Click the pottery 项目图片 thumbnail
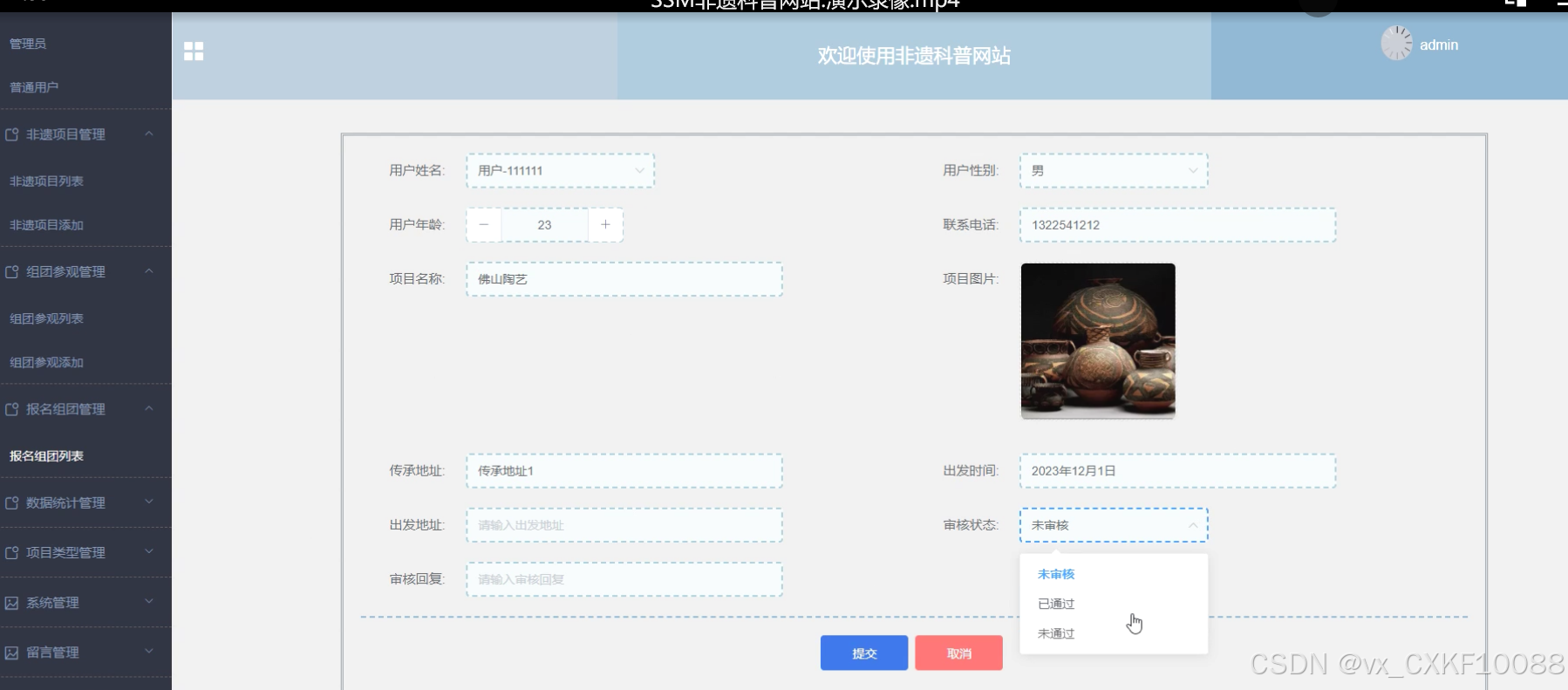Viewport: 1568px width, 690px height. (x=1098, y=341)
